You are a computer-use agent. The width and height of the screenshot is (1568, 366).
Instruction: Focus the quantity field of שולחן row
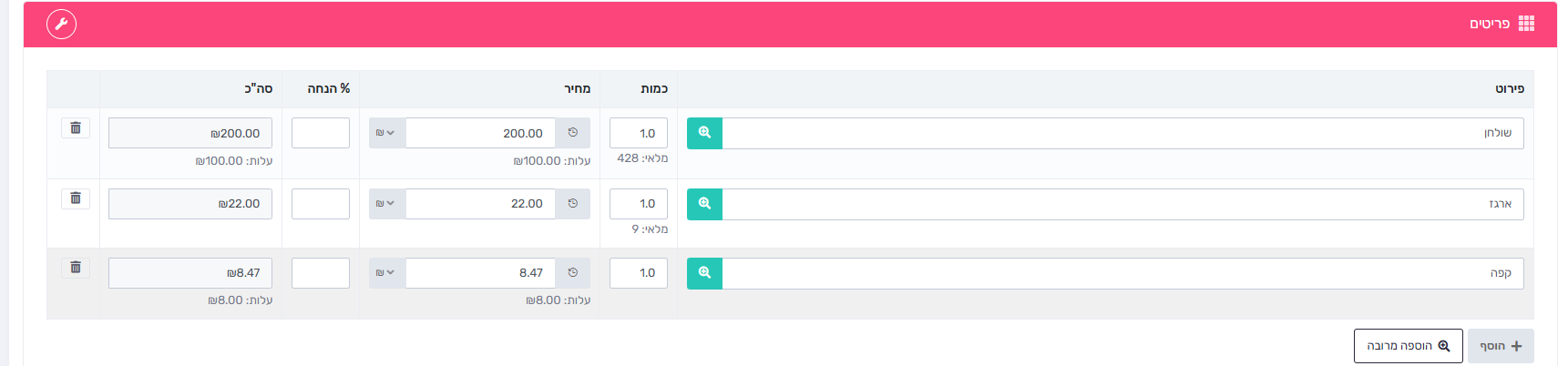coord(639,133)
